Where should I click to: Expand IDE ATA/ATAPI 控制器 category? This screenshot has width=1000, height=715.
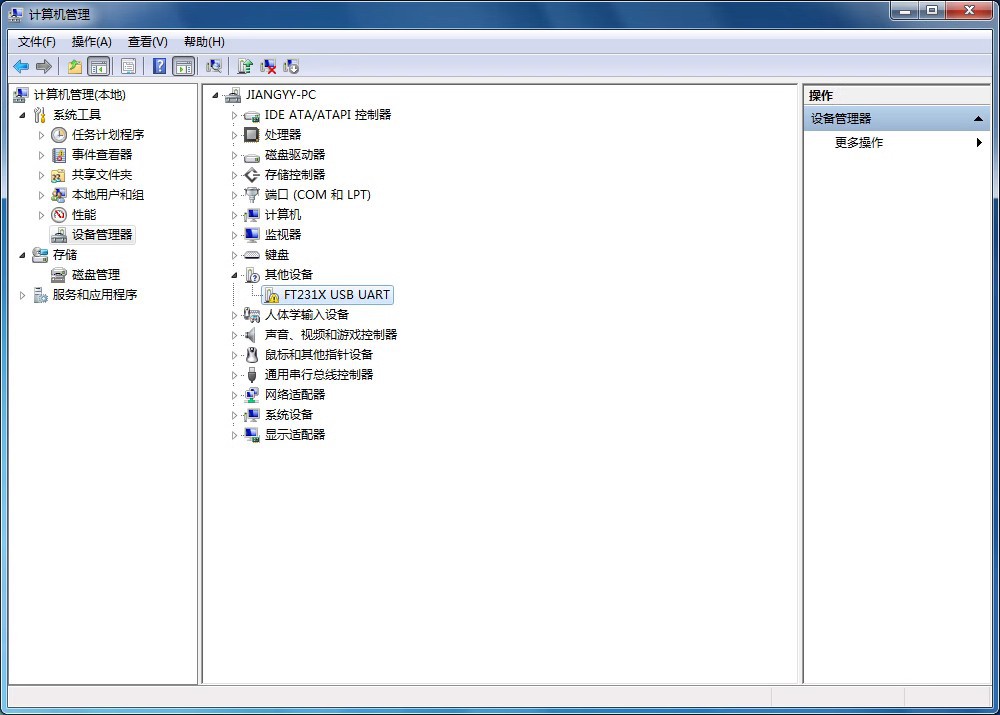(x=234, y=115)
